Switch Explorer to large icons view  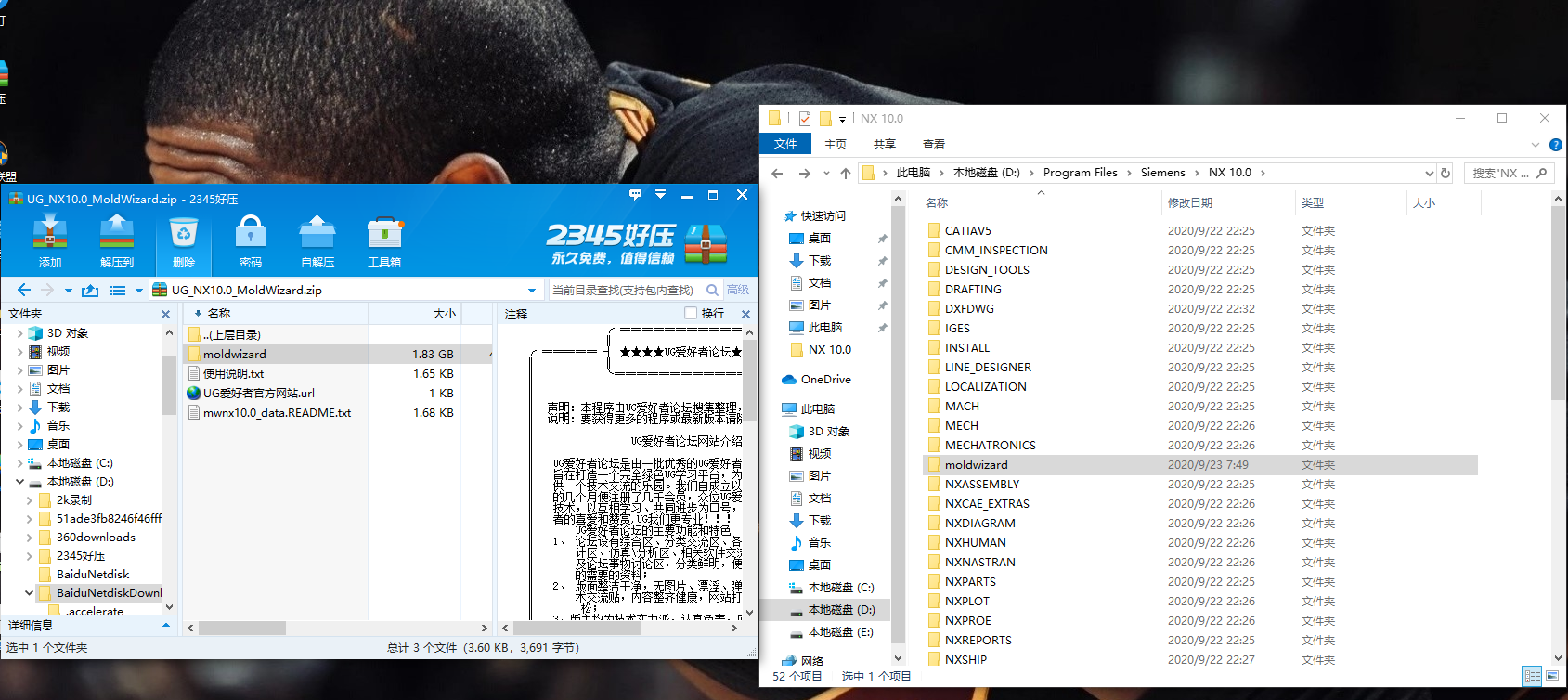[1552, 676]
